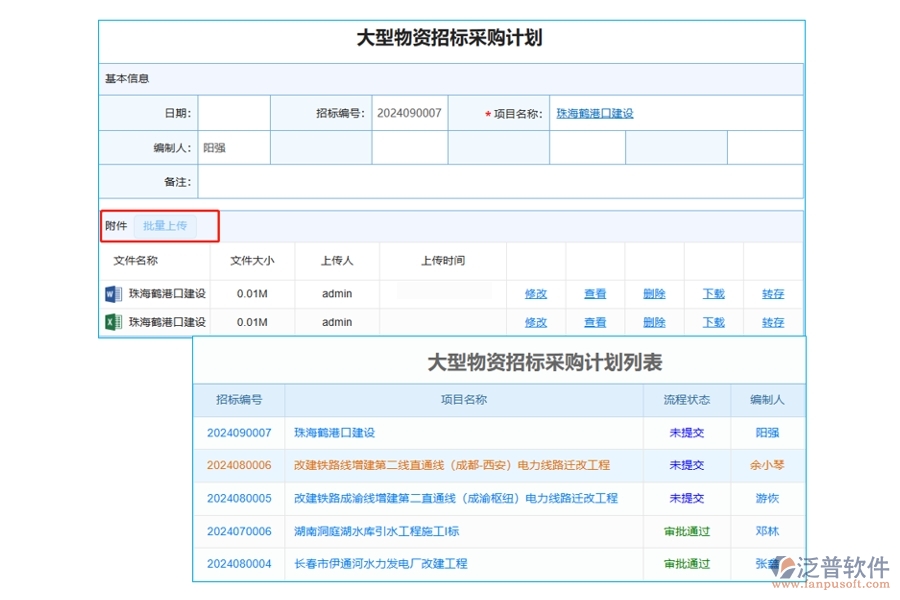Image resolution: width=900 pixels, height=600 pixels.
Task: Click the 流程状态 column header
Action: 686,399
